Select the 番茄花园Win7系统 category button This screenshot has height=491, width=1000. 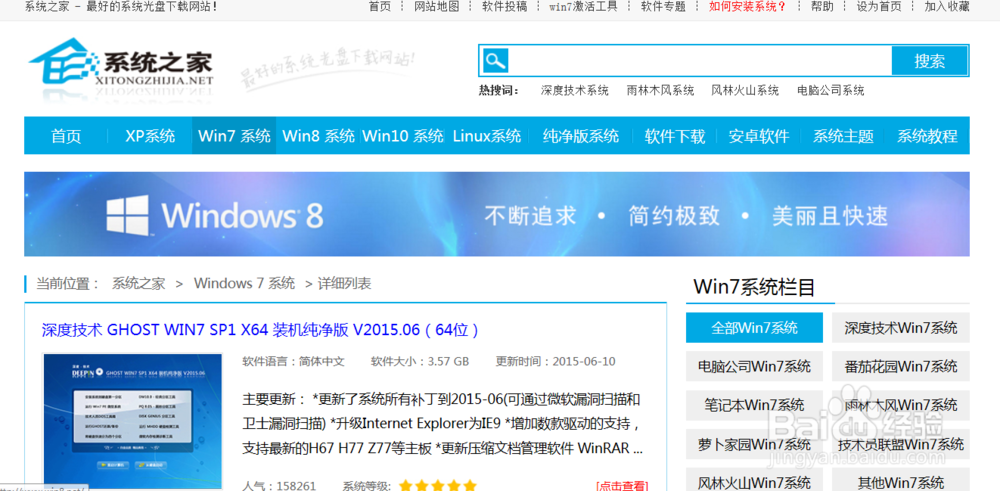point(901,367)
